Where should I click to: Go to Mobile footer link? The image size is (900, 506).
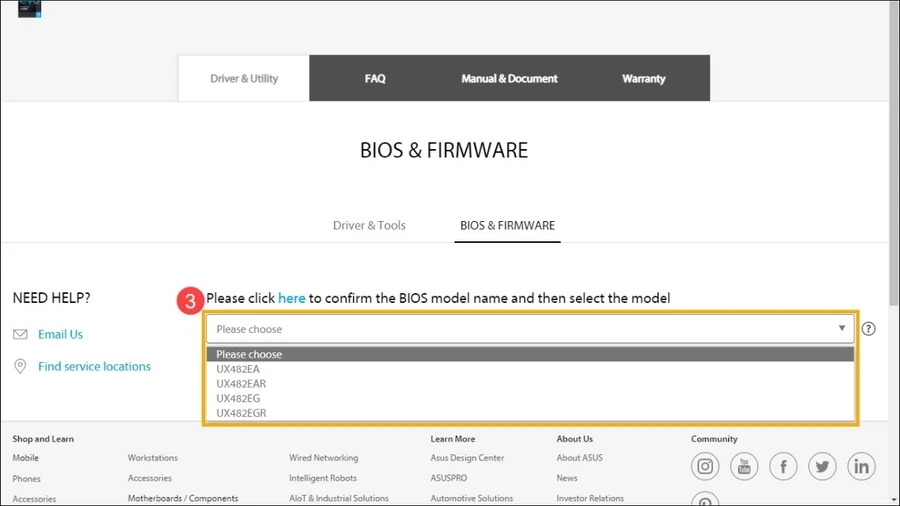point(26,458)
